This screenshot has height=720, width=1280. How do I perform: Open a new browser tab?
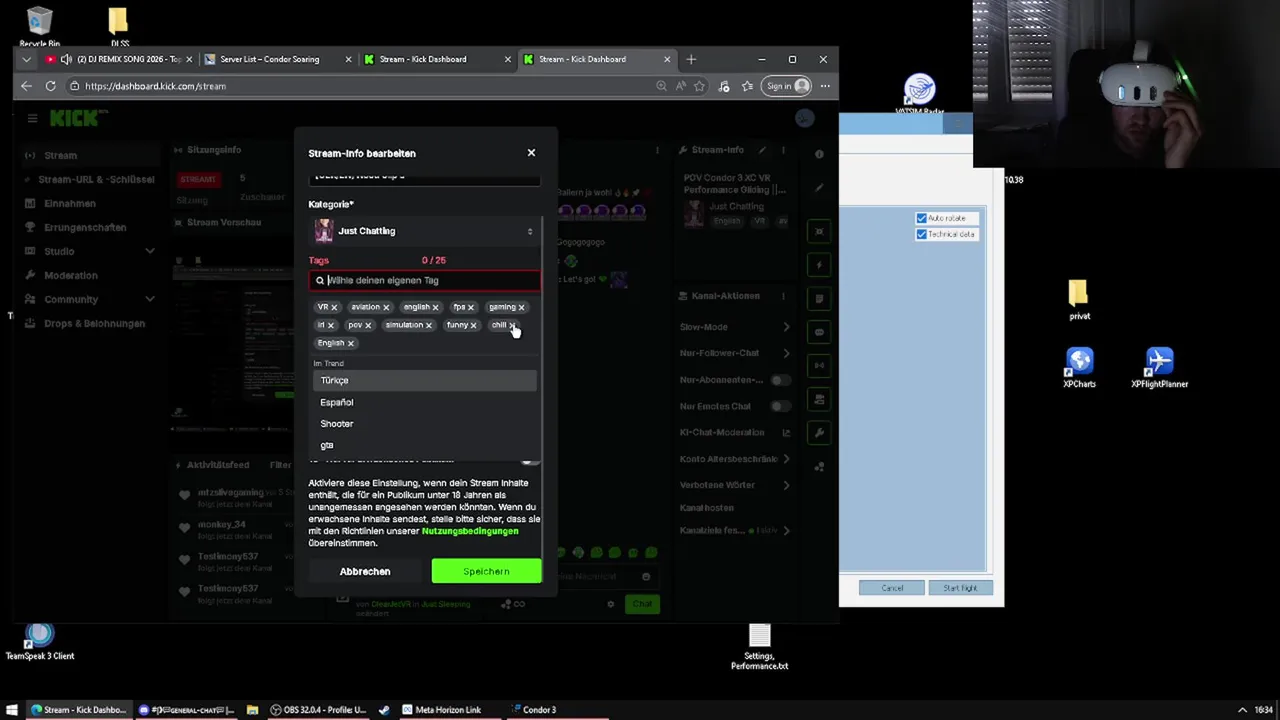[691, 59]
